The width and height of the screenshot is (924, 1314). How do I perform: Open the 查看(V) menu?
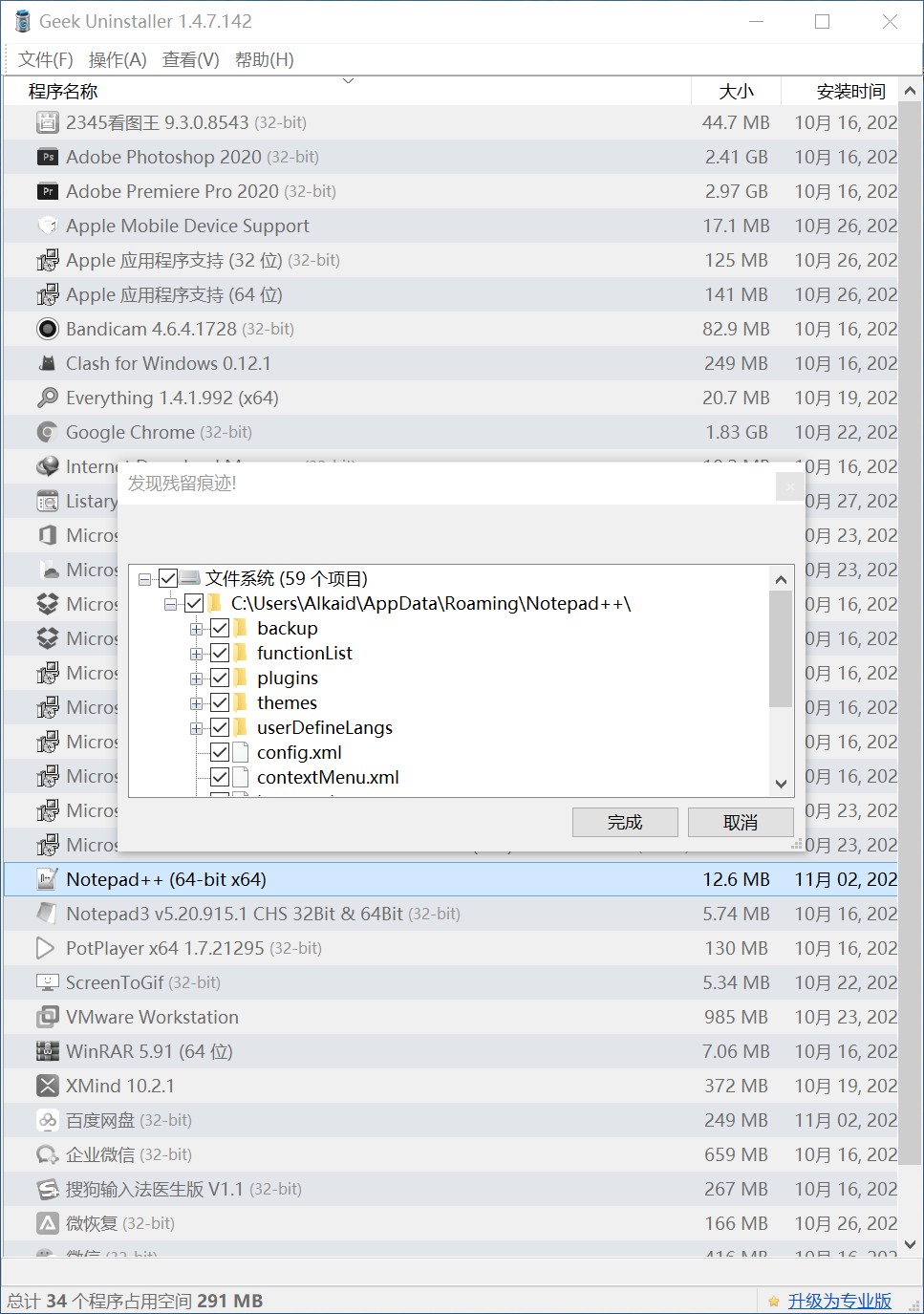tap(191, 59)
